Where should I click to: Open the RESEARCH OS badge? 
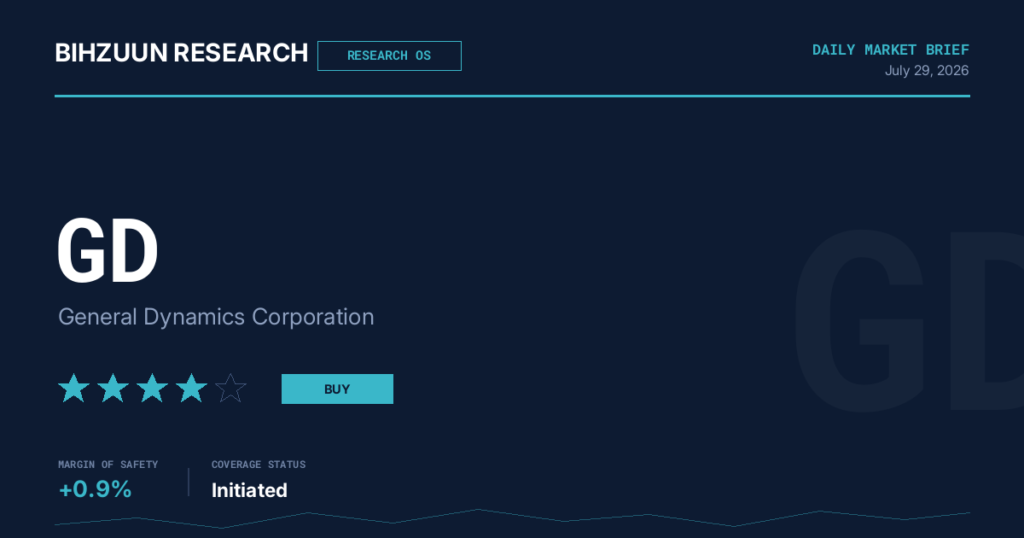pyautogui.click(x=389, y=56)
